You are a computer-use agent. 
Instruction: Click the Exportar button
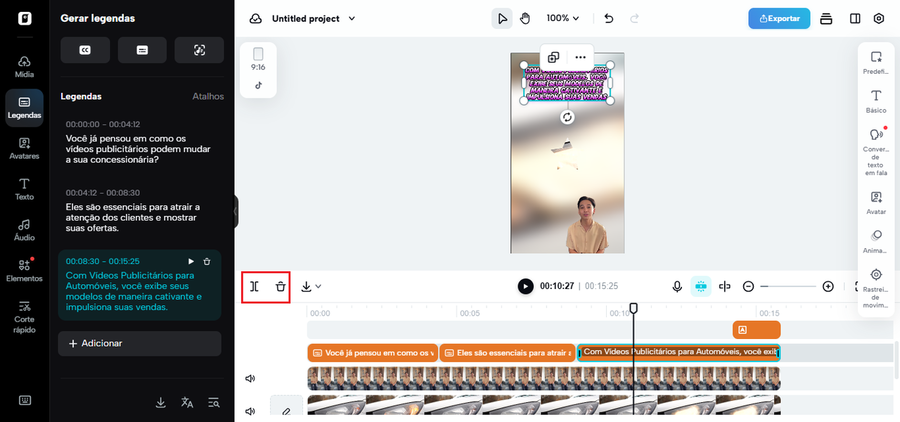point(779,18)
